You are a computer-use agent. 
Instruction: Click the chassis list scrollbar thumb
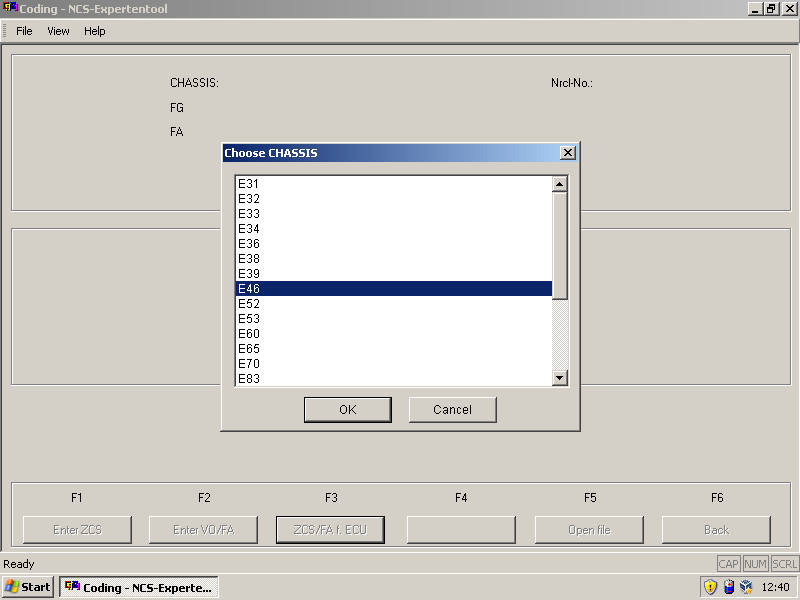(560, 245)
